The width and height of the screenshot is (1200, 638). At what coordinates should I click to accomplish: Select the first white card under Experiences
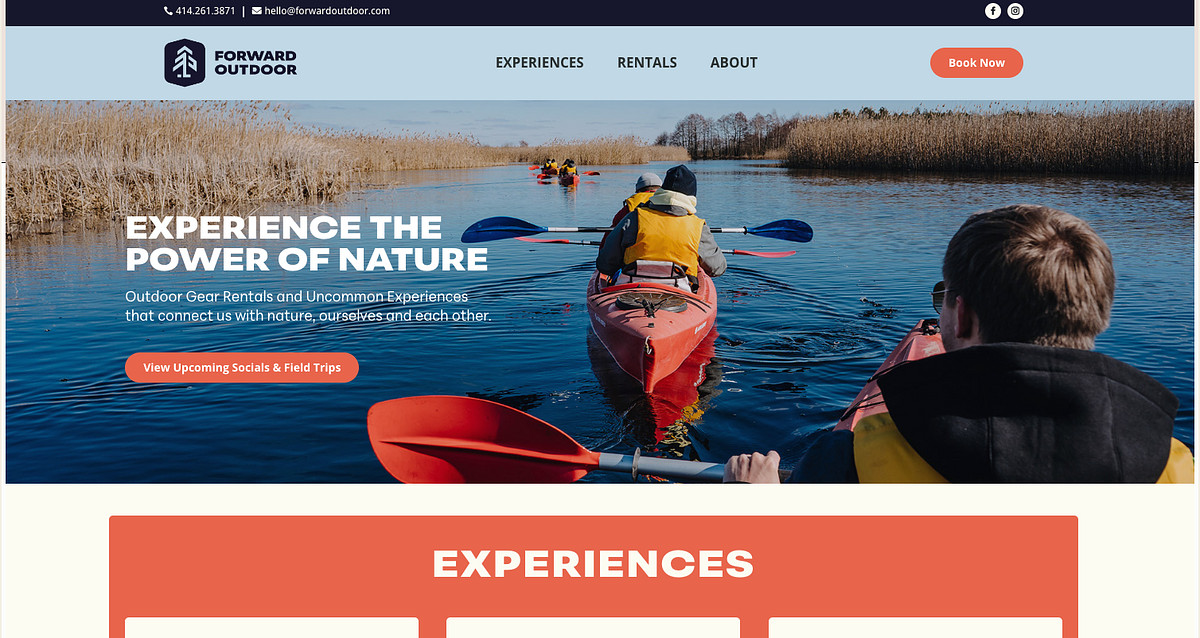tap(271, 627)
